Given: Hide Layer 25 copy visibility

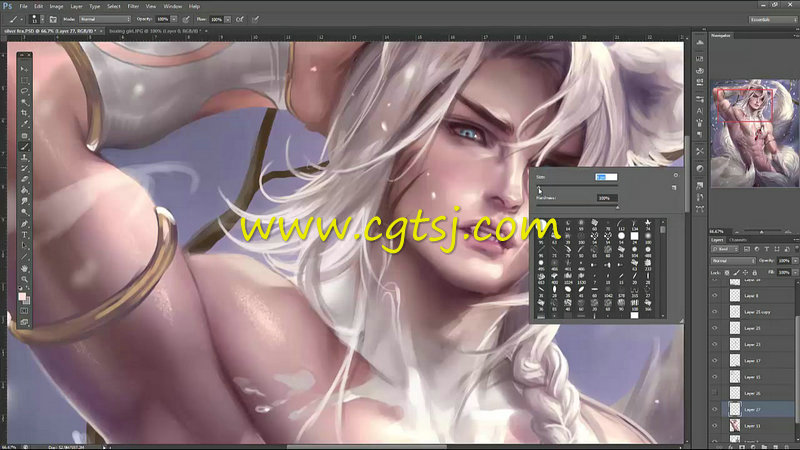Looking at the screenshot, I should click(715, 312).
